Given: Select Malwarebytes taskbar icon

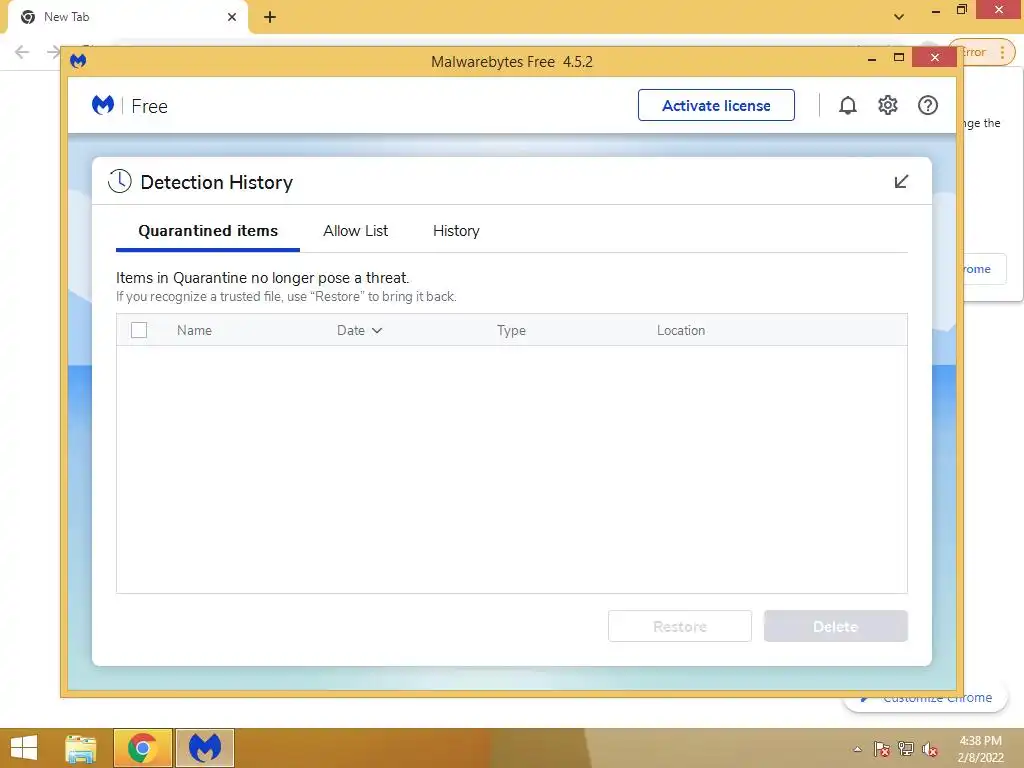Looking at the screenshot, I should pos(205,748).
